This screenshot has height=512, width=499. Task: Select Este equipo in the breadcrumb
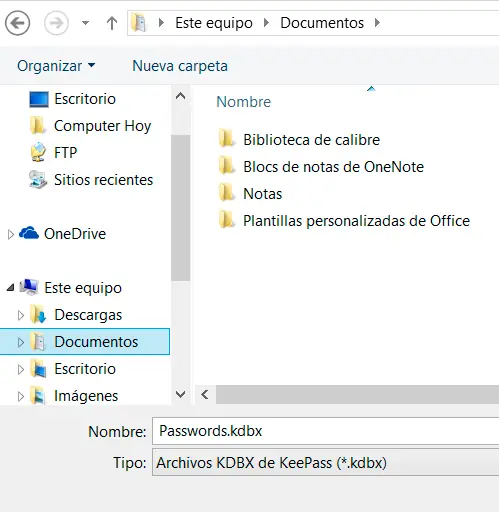pyautogui.click(x=214, y=23)
